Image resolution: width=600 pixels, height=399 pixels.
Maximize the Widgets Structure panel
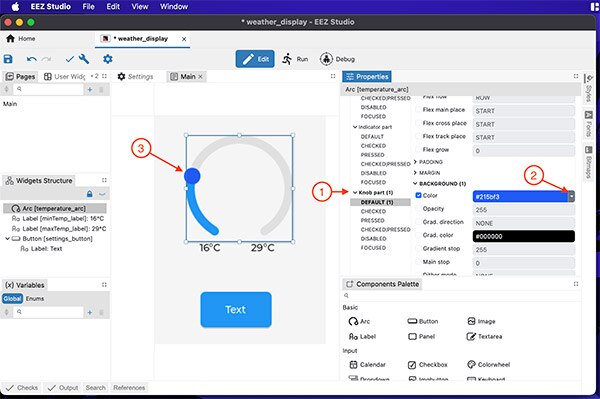(104, 180)
